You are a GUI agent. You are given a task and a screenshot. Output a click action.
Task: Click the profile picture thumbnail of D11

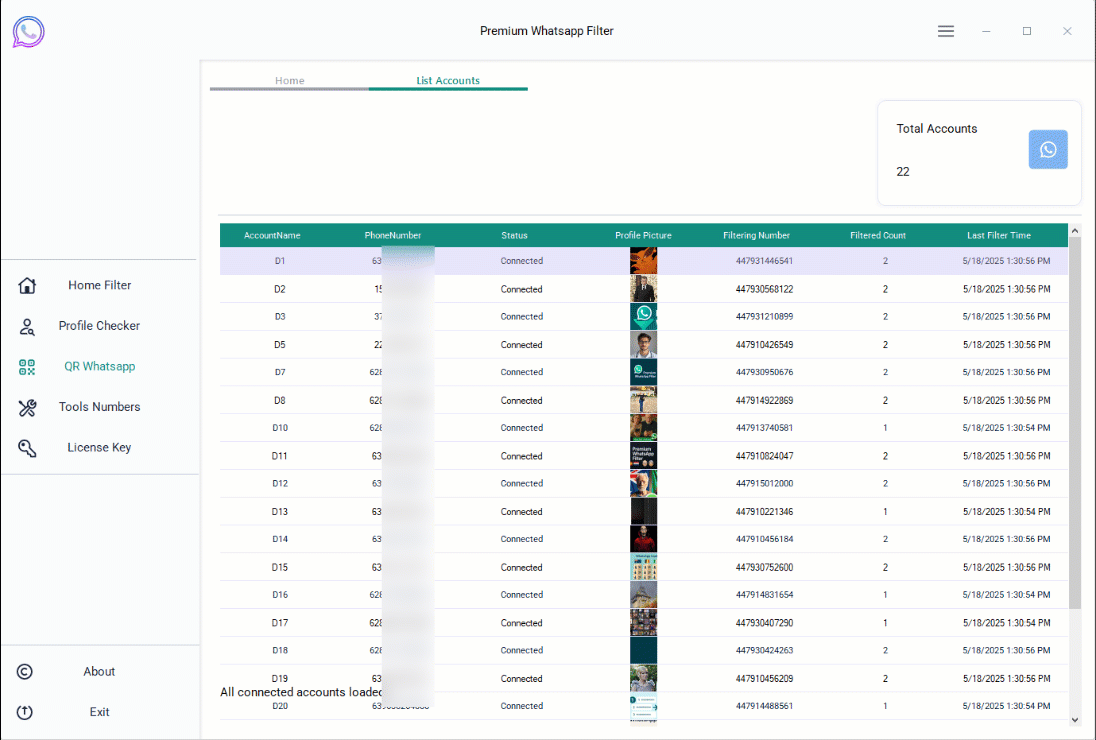click(643, 456)
